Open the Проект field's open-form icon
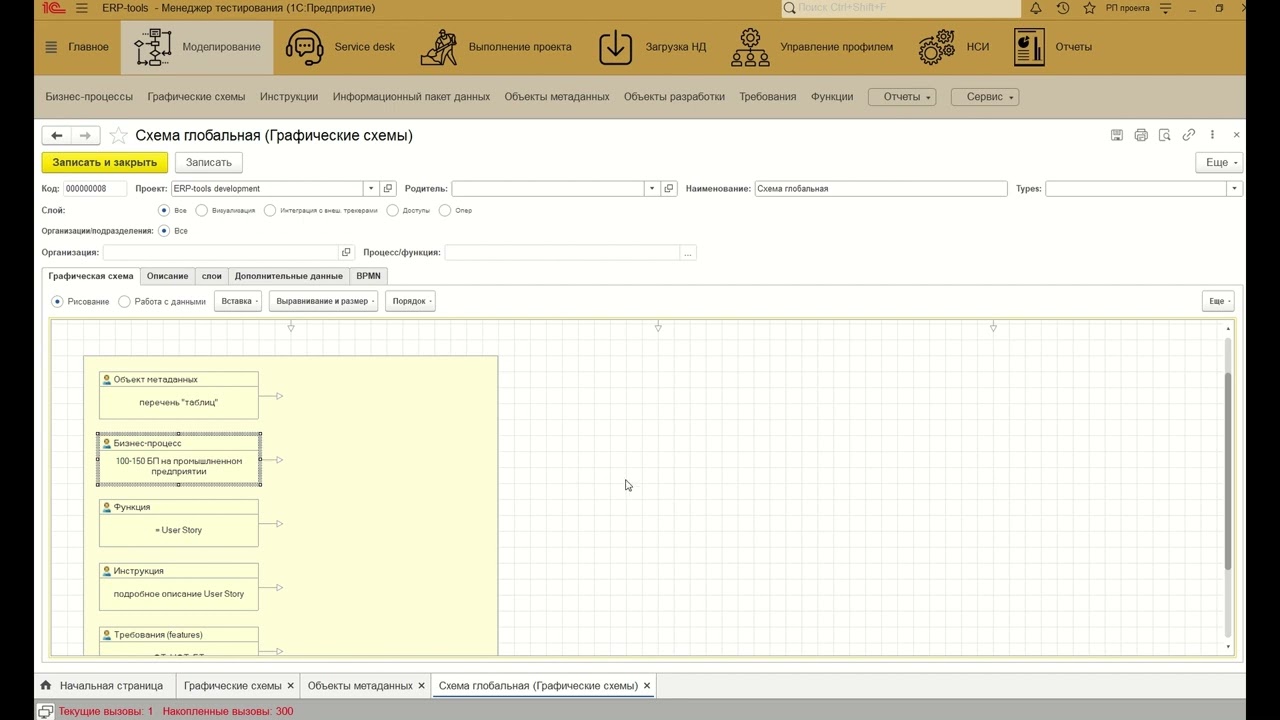The height and width of the screenshot is (720, 1280). coord(388,189)
